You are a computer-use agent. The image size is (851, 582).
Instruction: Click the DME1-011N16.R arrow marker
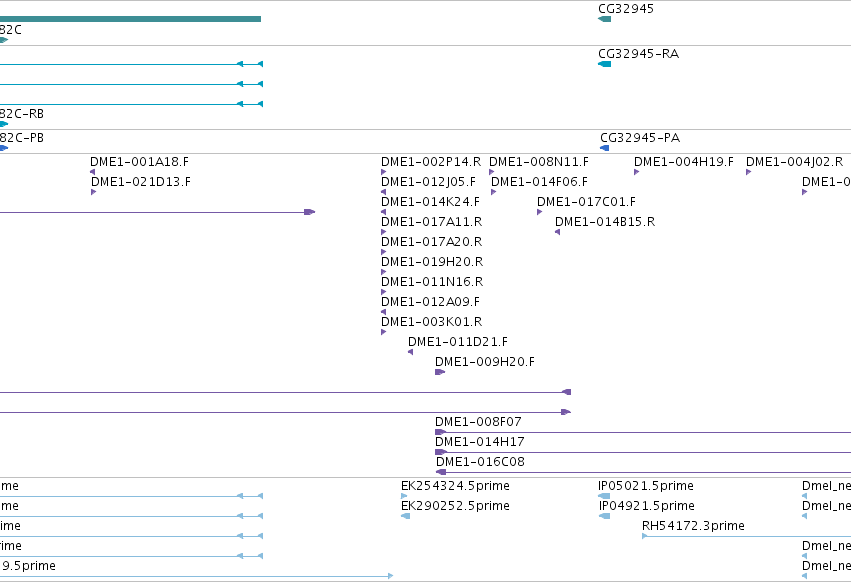384,292
